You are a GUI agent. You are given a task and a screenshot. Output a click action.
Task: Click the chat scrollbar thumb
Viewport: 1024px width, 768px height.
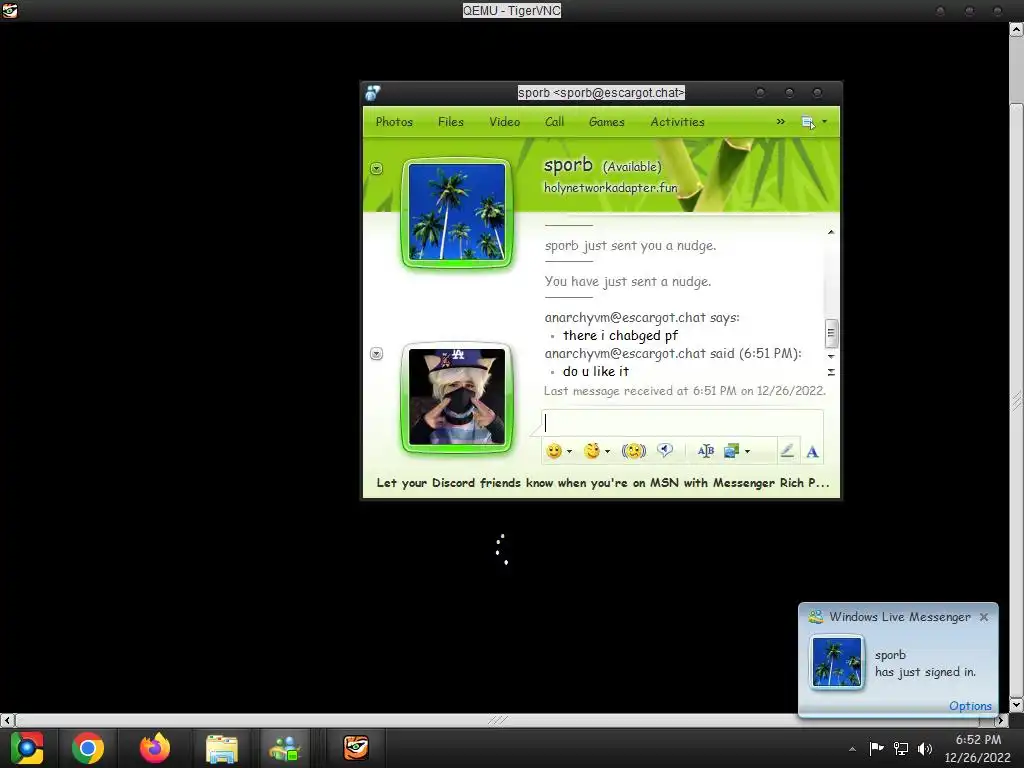coord(831,333)
